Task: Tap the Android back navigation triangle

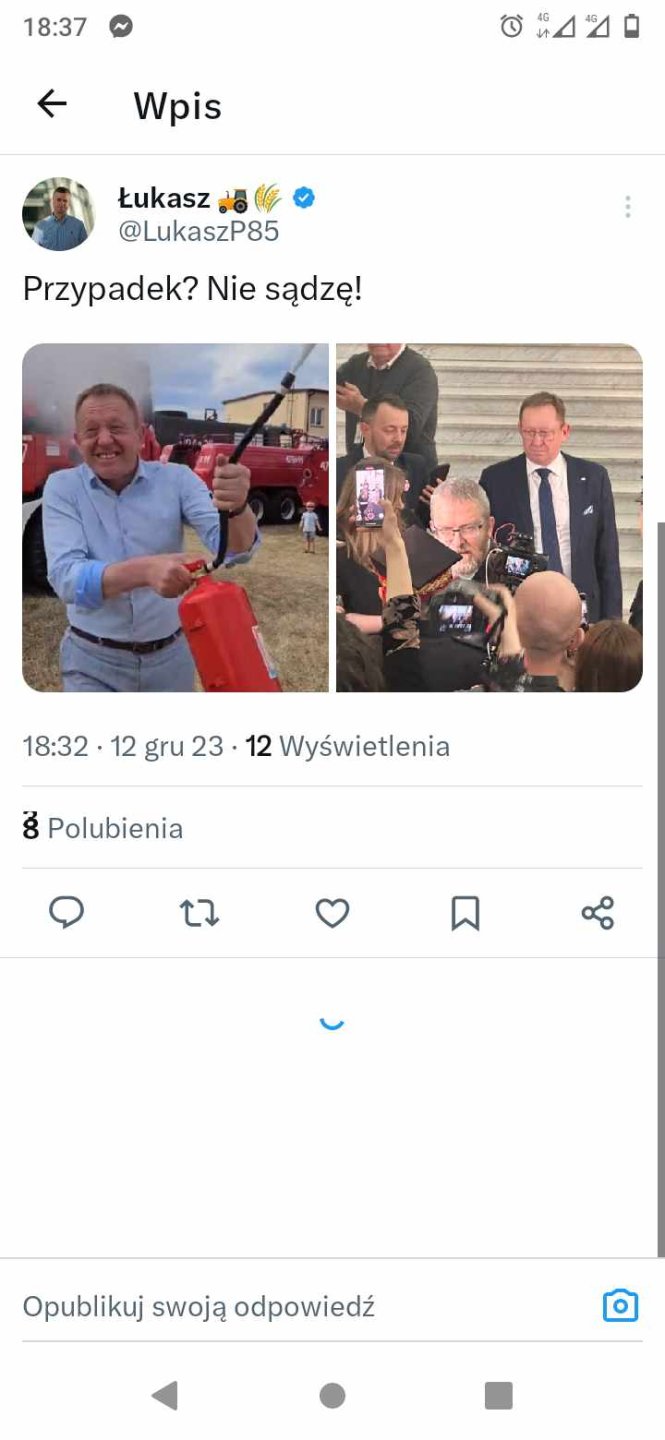Action: click(165, 1395)
